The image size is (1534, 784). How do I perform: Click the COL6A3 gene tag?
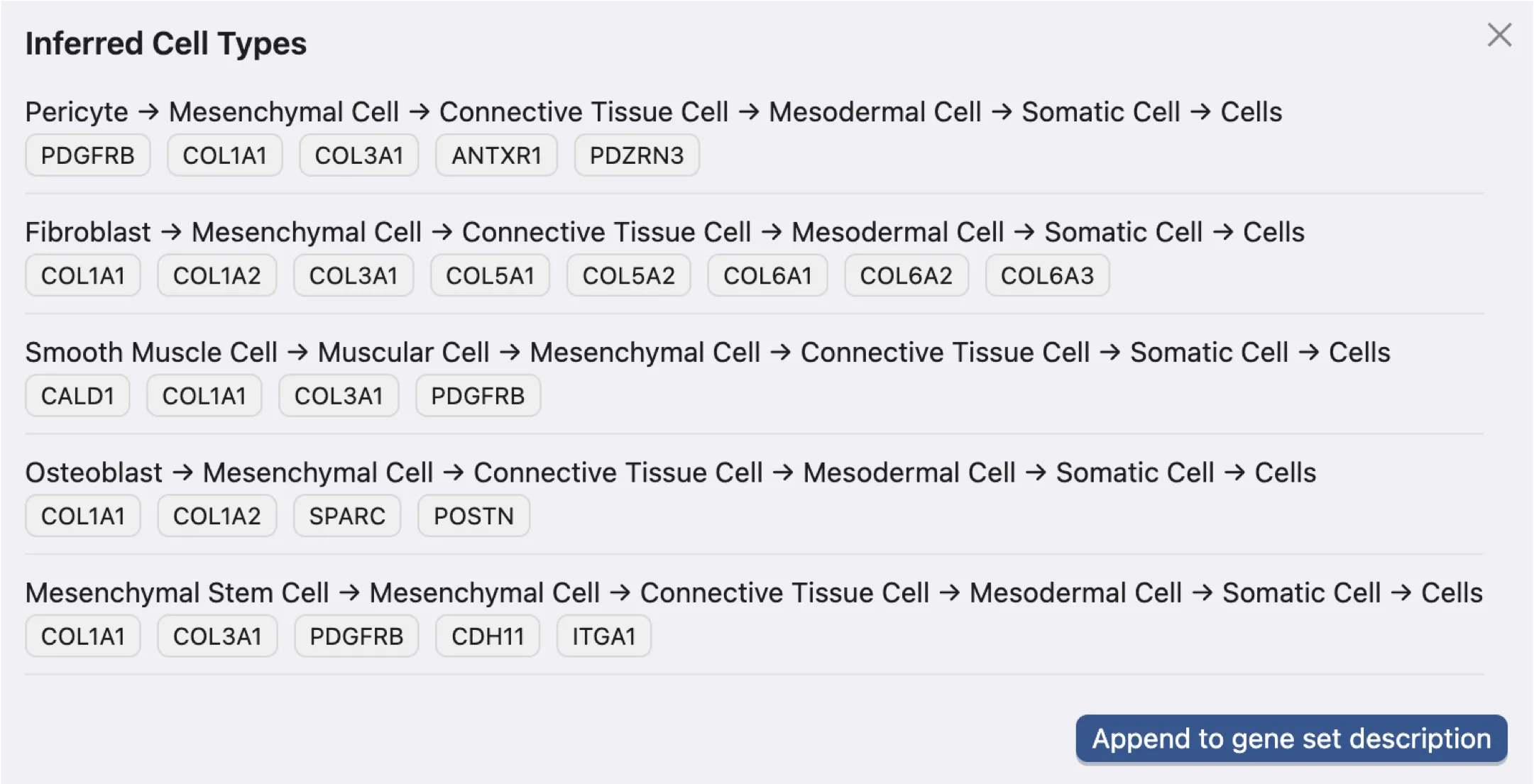(1046, 275)
